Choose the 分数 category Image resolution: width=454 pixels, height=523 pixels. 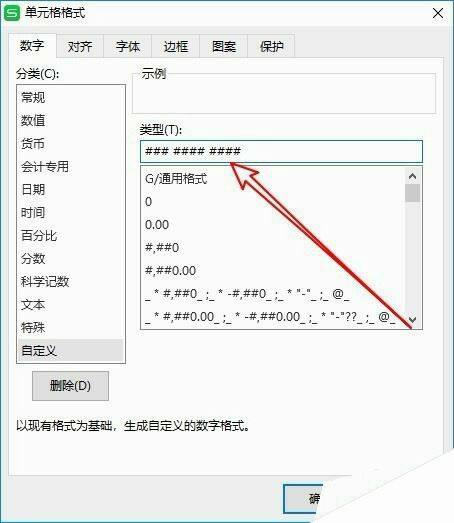(71, 258)
